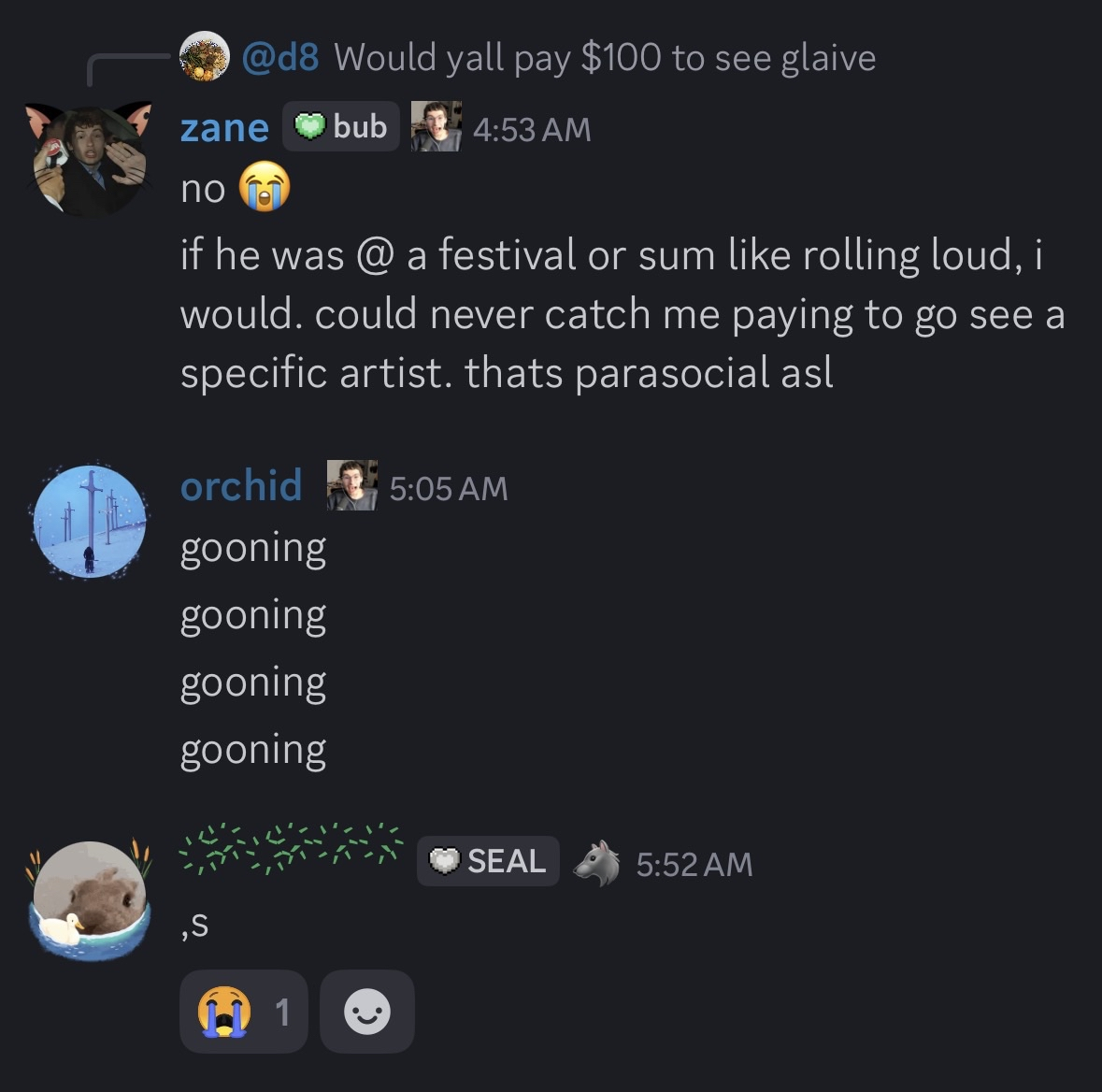Click the username zane
1102x1092 pixels.
click(224, 128)
